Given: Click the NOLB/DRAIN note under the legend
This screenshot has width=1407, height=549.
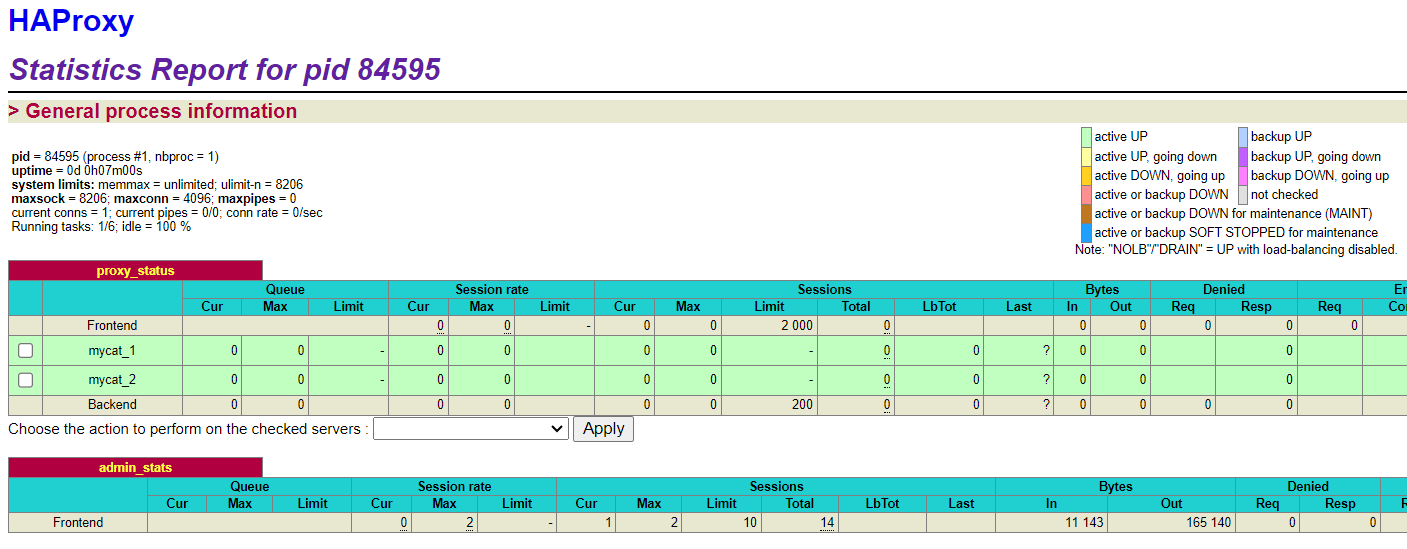Looking at the screenshot, I should click(1236, 250).
